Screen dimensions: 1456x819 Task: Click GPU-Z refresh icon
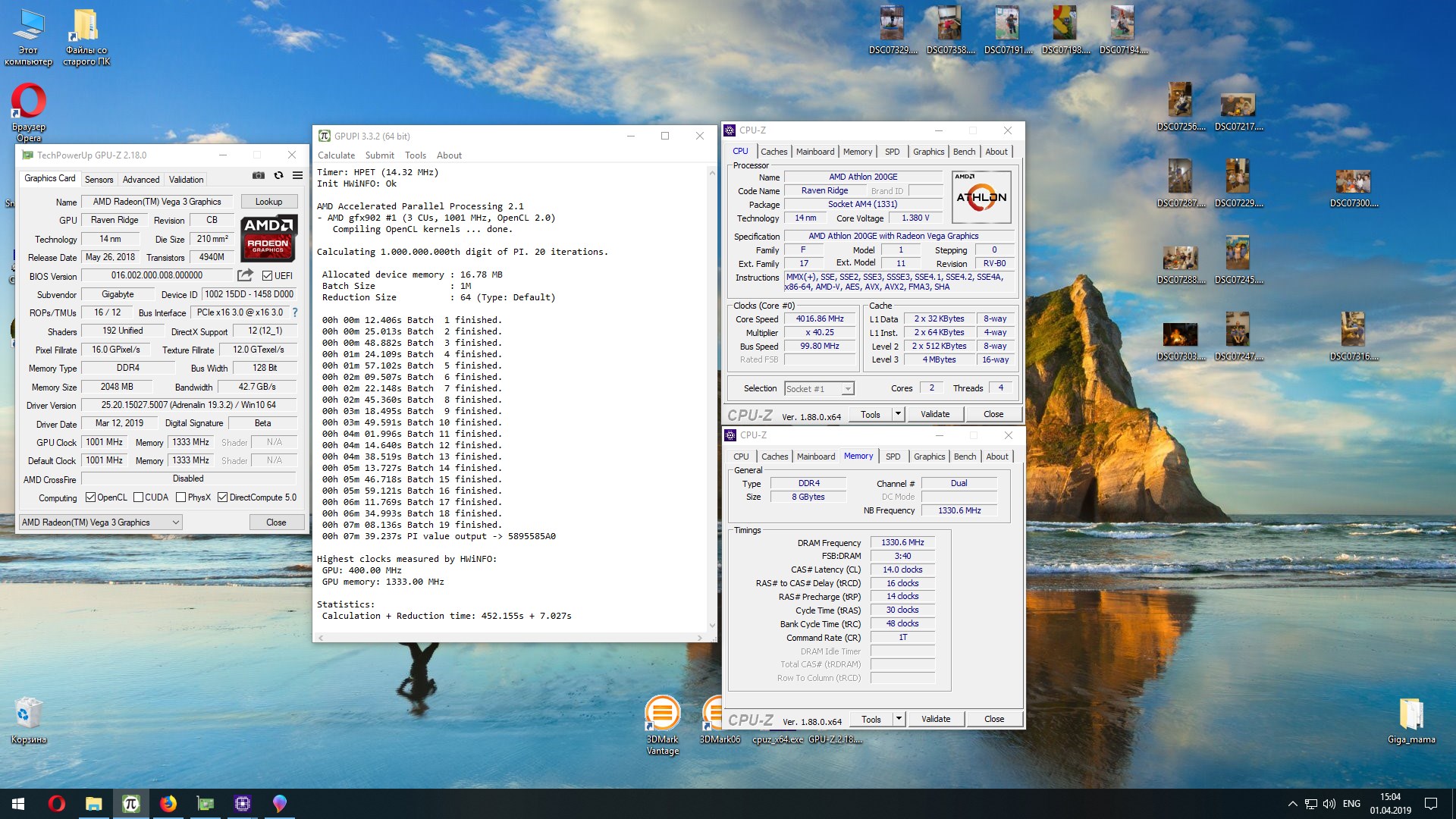point(278,175)
